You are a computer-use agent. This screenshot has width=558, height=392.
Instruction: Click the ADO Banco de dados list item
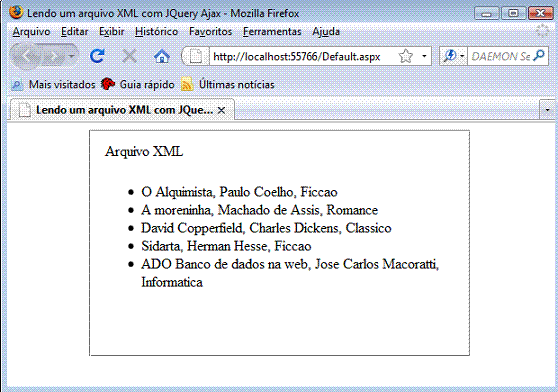(x=290, y=273)
